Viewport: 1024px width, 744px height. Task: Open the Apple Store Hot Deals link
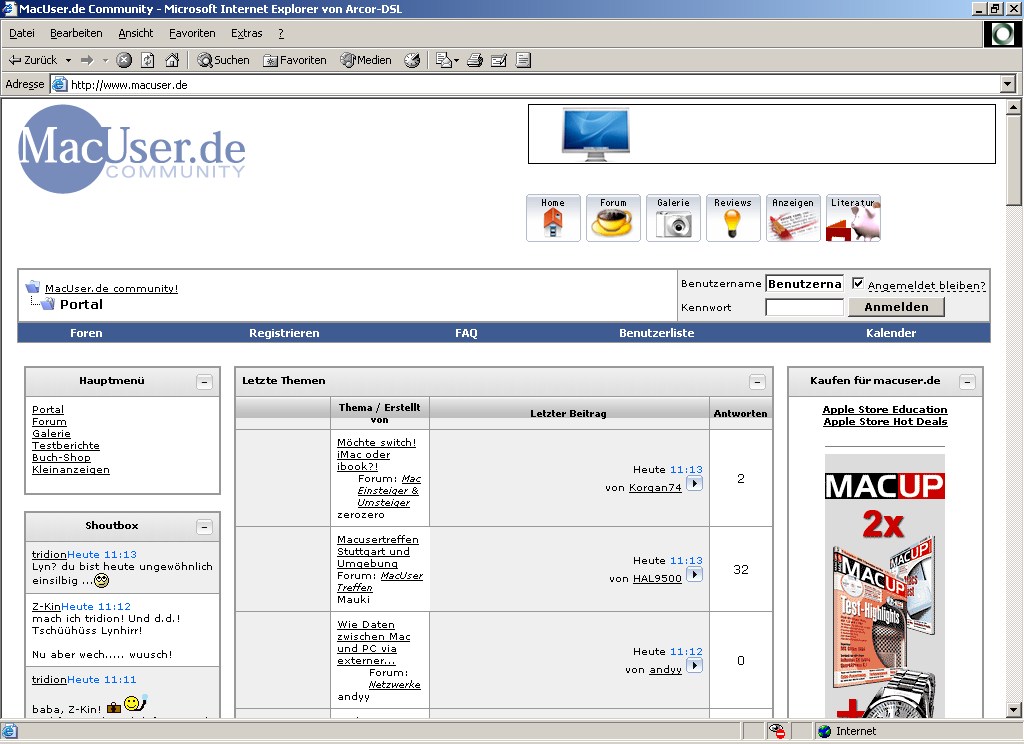pos(885,421)
